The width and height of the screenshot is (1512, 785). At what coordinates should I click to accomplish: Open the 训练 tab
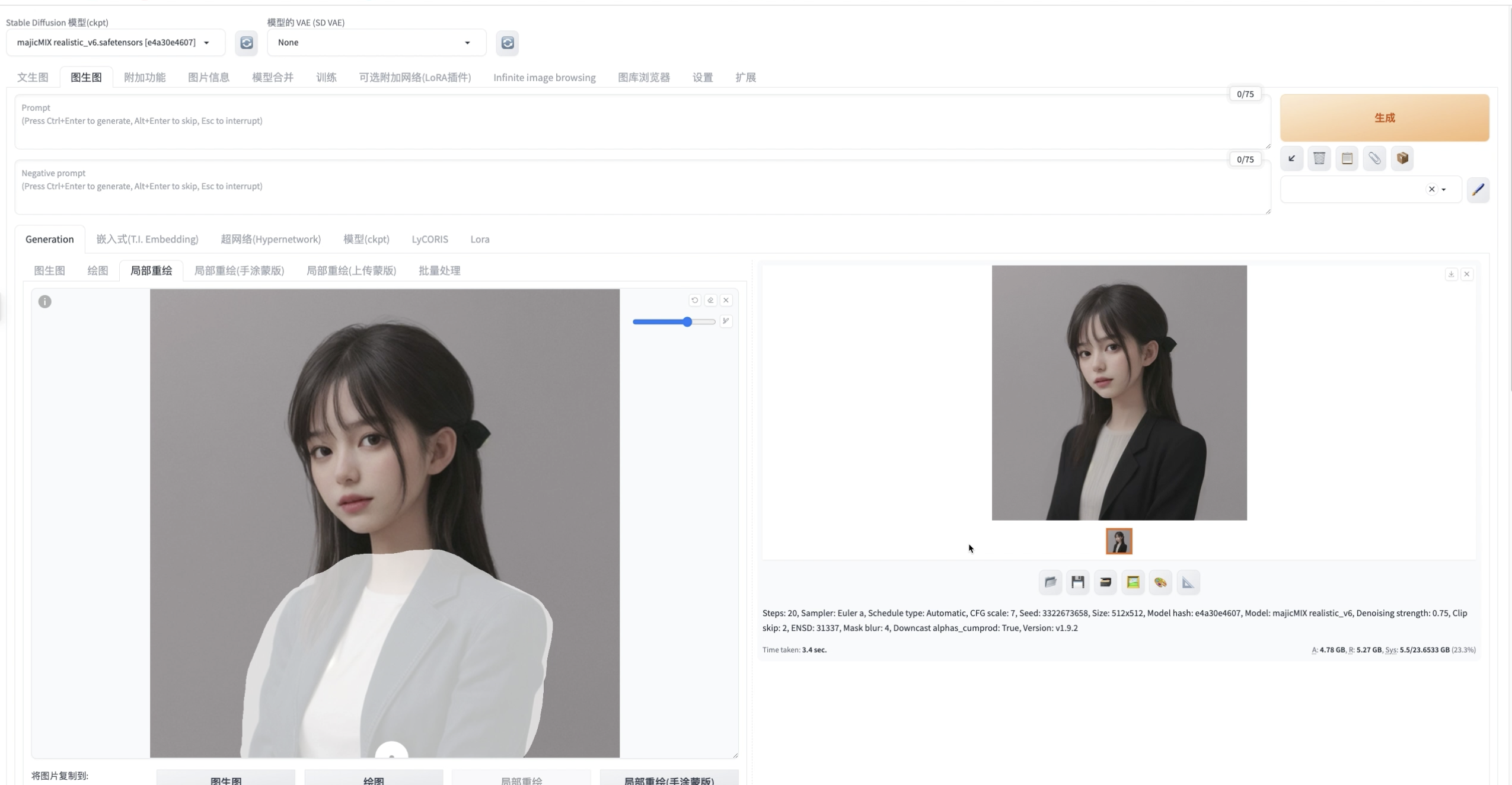pyautogui.click(x=326, y=77)
